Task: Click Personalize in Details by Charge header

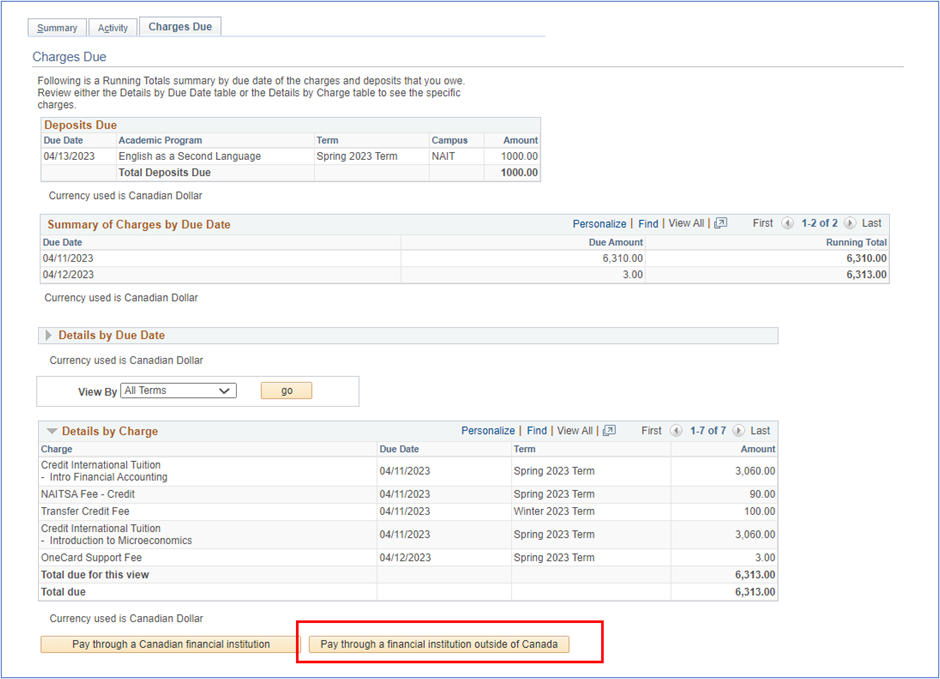Action: coord(487,430)
